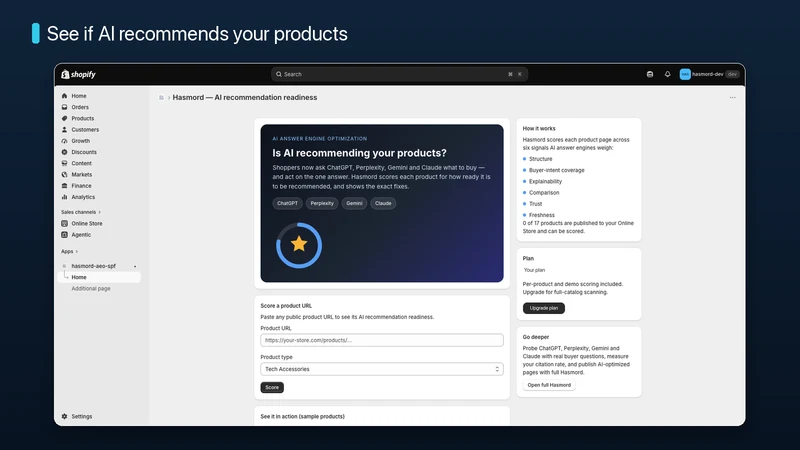Click the Hasmord AI recommendation readiness title

click(245, 97)
